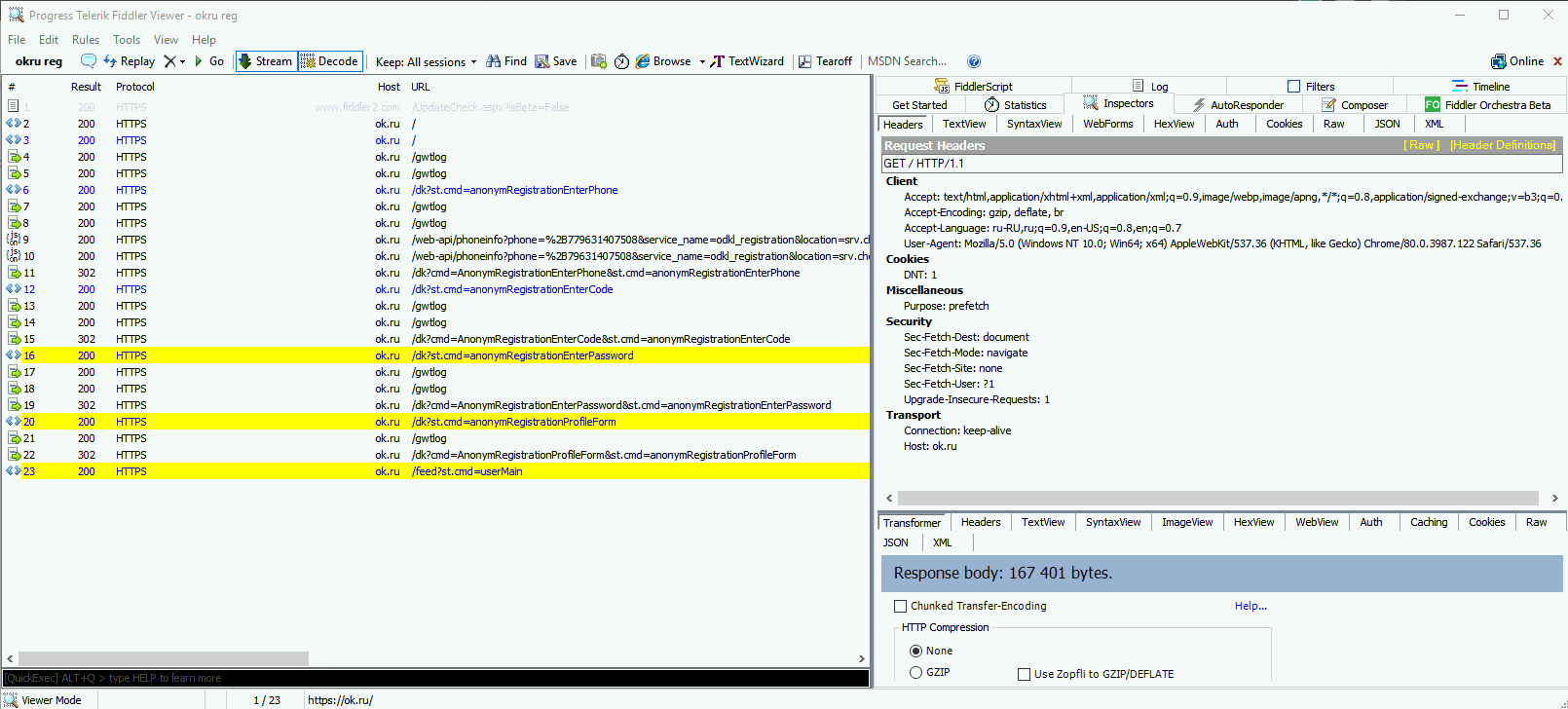Click the Go button in toolbar

pyautogui.click(x=208, y=61)
